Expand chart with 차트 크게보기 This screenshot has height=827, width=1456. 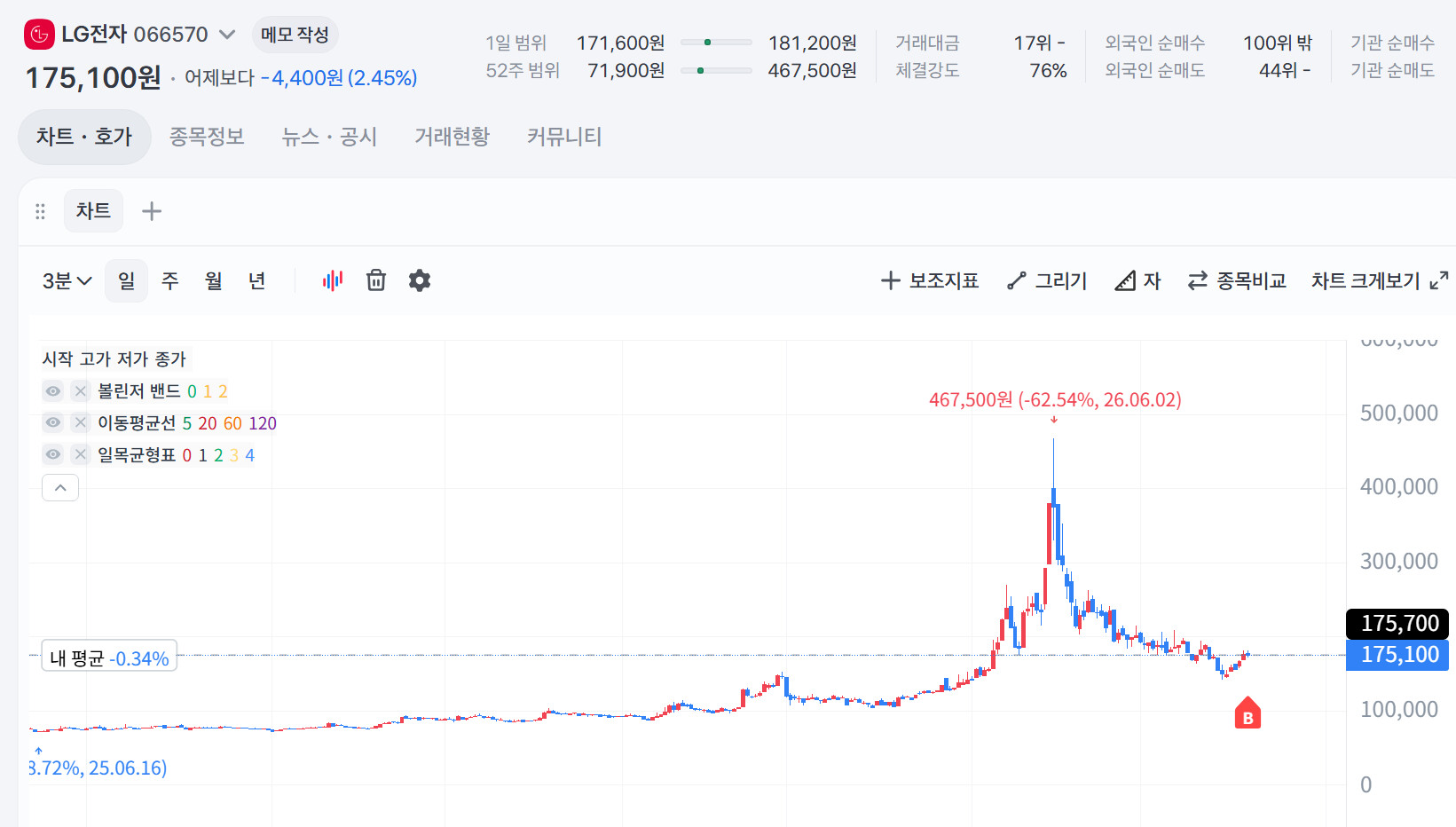pyautogui.click(x=1380, y=280)
